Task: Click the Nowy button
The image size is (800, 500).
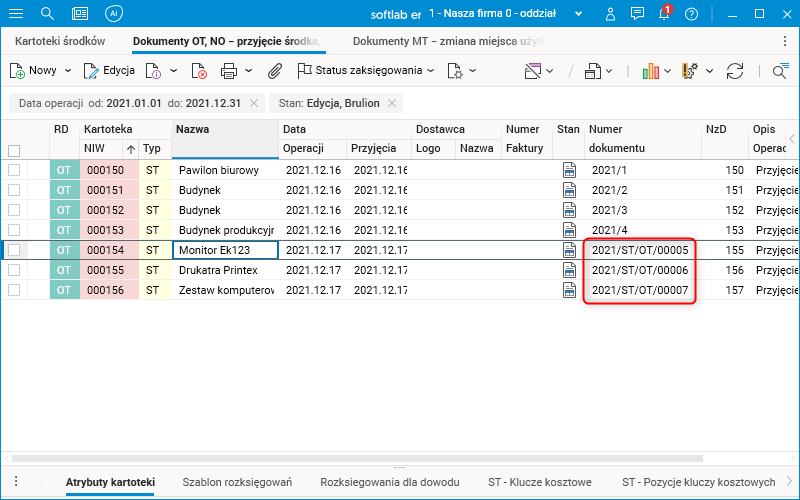Action: click(x=33, y=70)
